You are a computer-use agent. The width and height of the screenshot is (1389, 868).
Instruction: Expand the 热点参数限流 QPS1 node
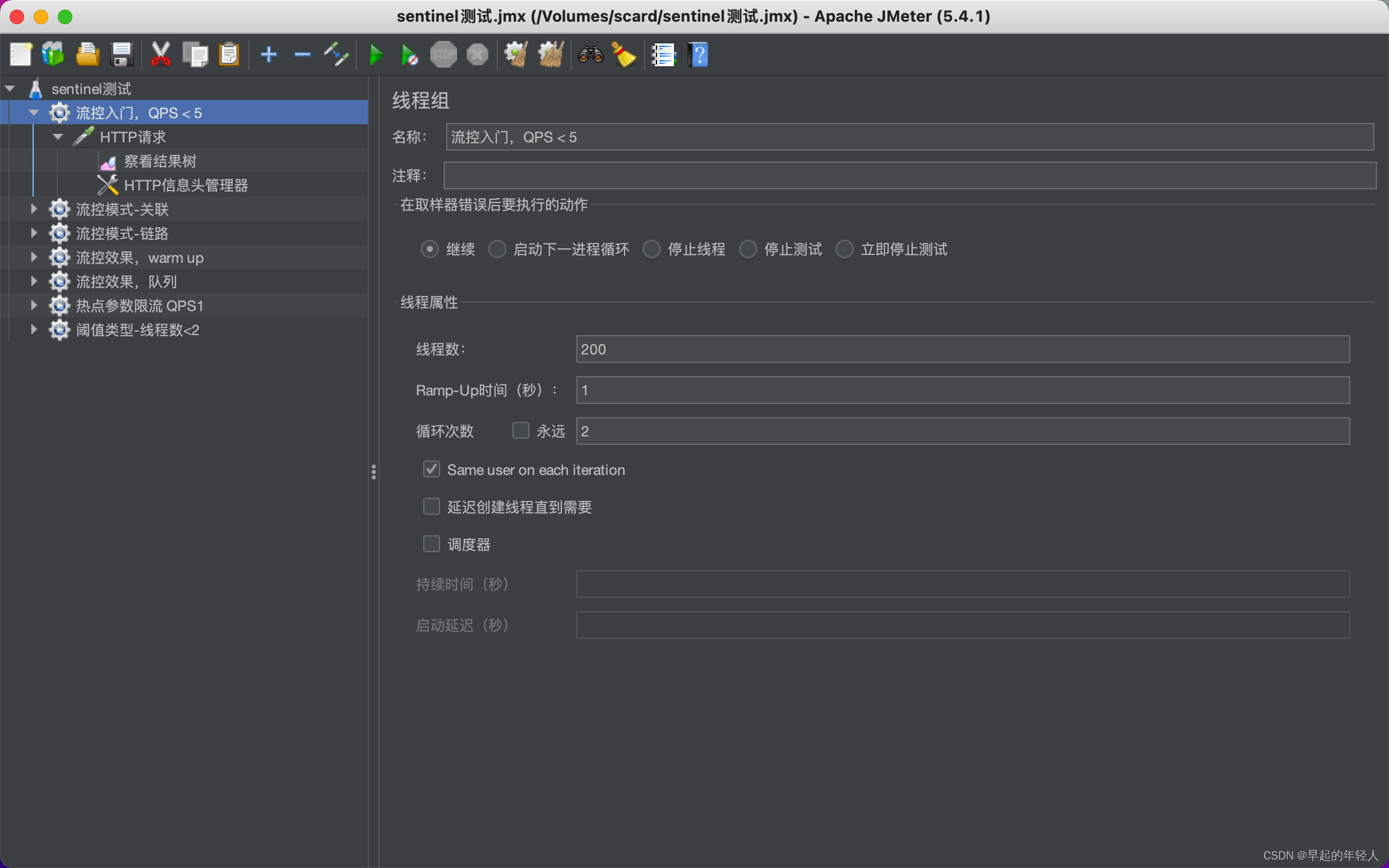(x=34, y=306)
